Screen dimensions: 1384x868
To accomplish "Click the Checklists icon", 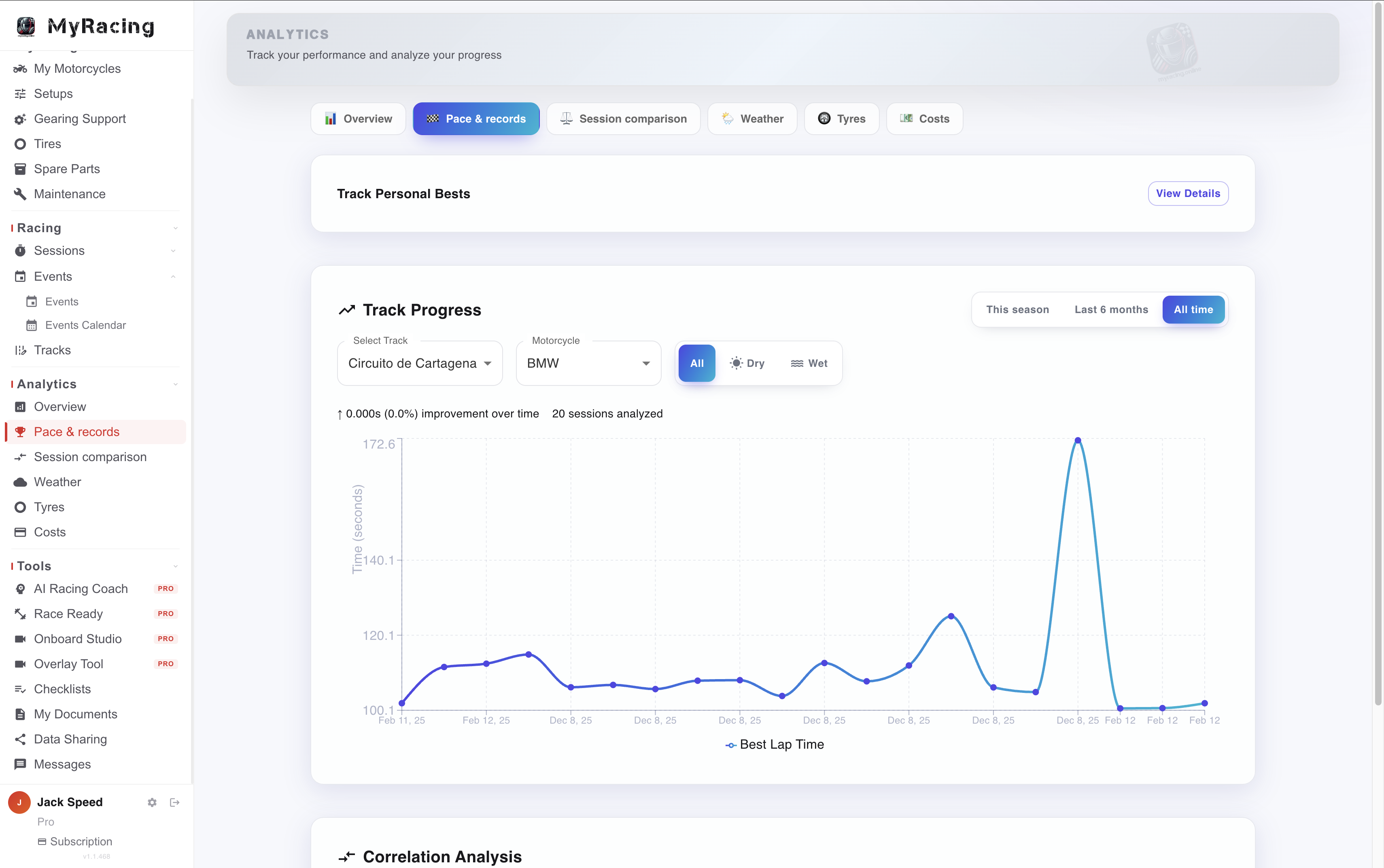I will coord(20,690).
